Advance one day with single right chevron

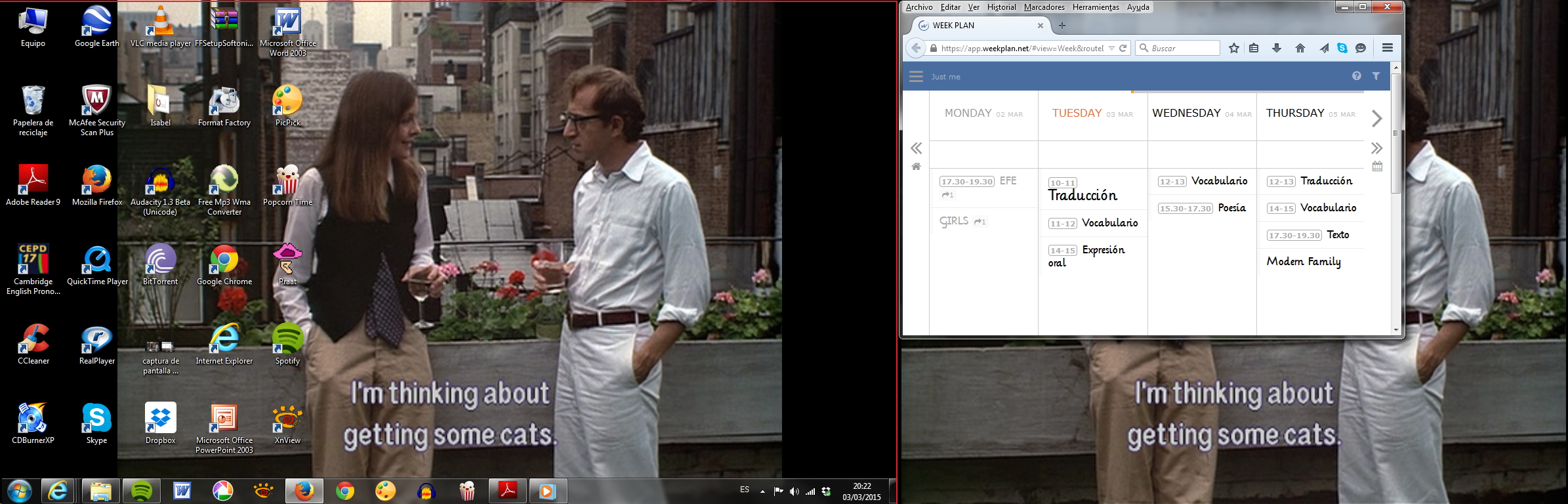pos(1377,119)
